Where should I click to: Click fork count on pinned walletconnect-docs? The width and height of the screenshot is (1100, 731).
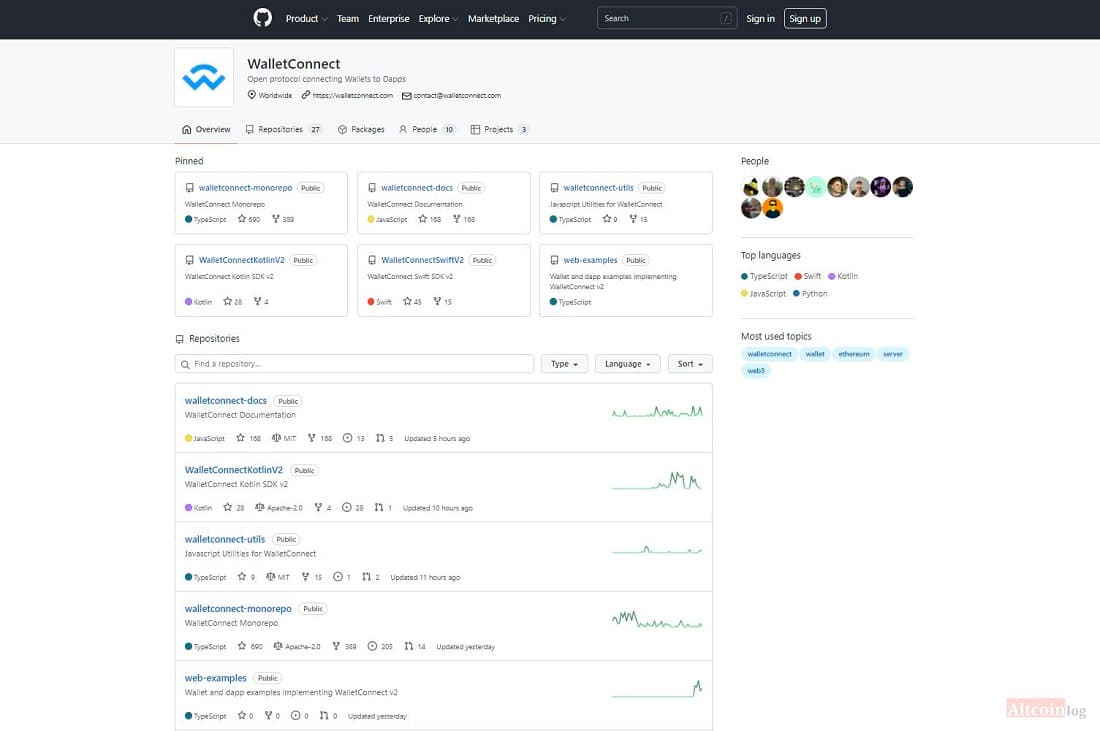coord(464,220)
